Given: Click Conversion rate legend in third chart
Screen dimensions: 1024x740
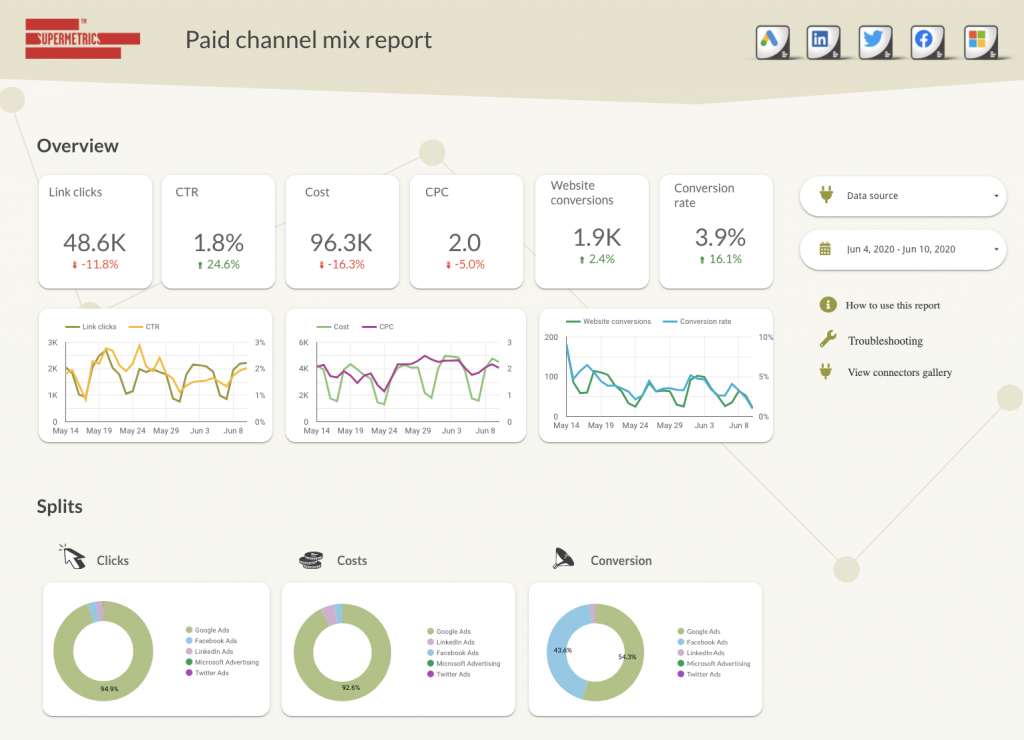Looking at the screenshot, I should click(697, 321).
